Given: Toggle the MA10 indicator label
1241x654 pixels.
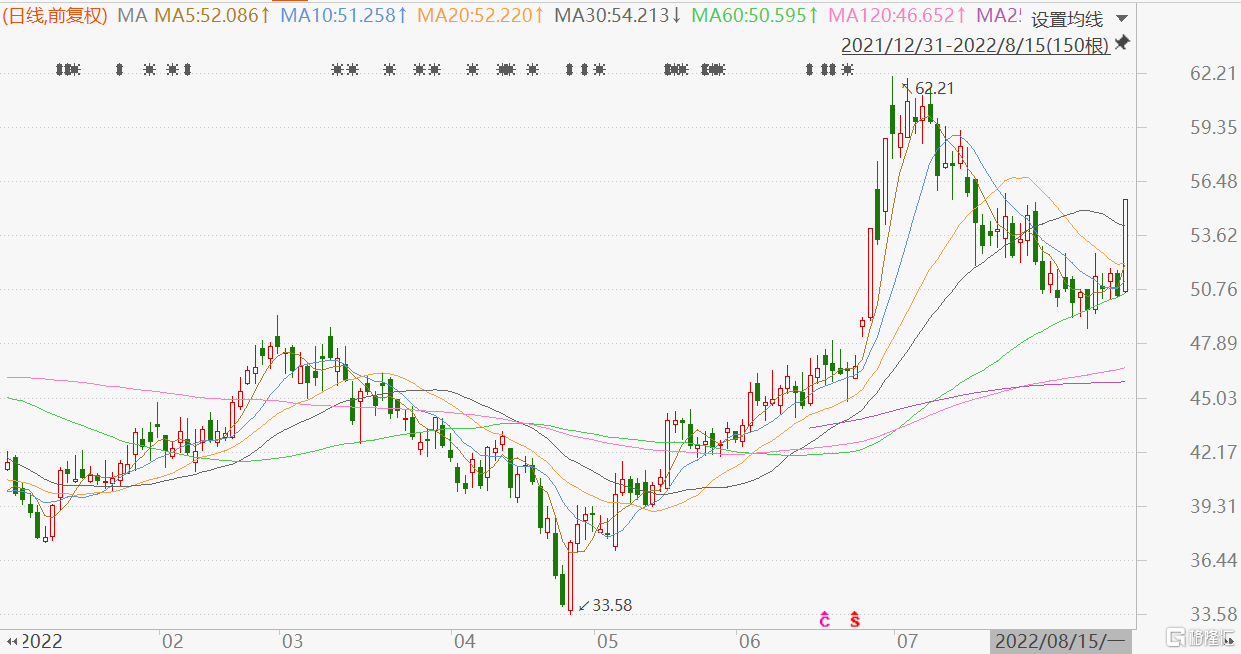Looking at the screenshot, I should point(343,16).
